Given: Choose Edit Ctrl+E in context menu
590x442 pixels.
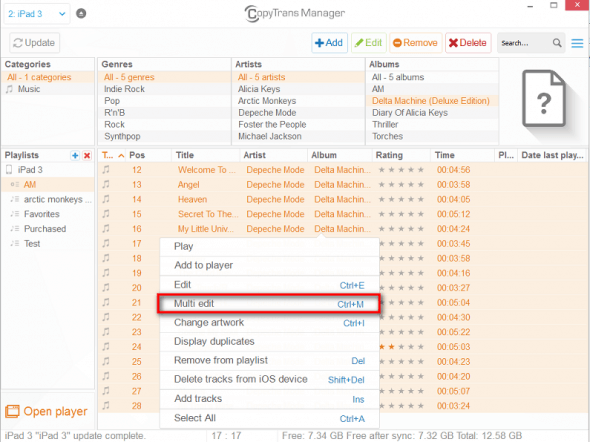Looking at the screenshot, I should coord(269,285).
